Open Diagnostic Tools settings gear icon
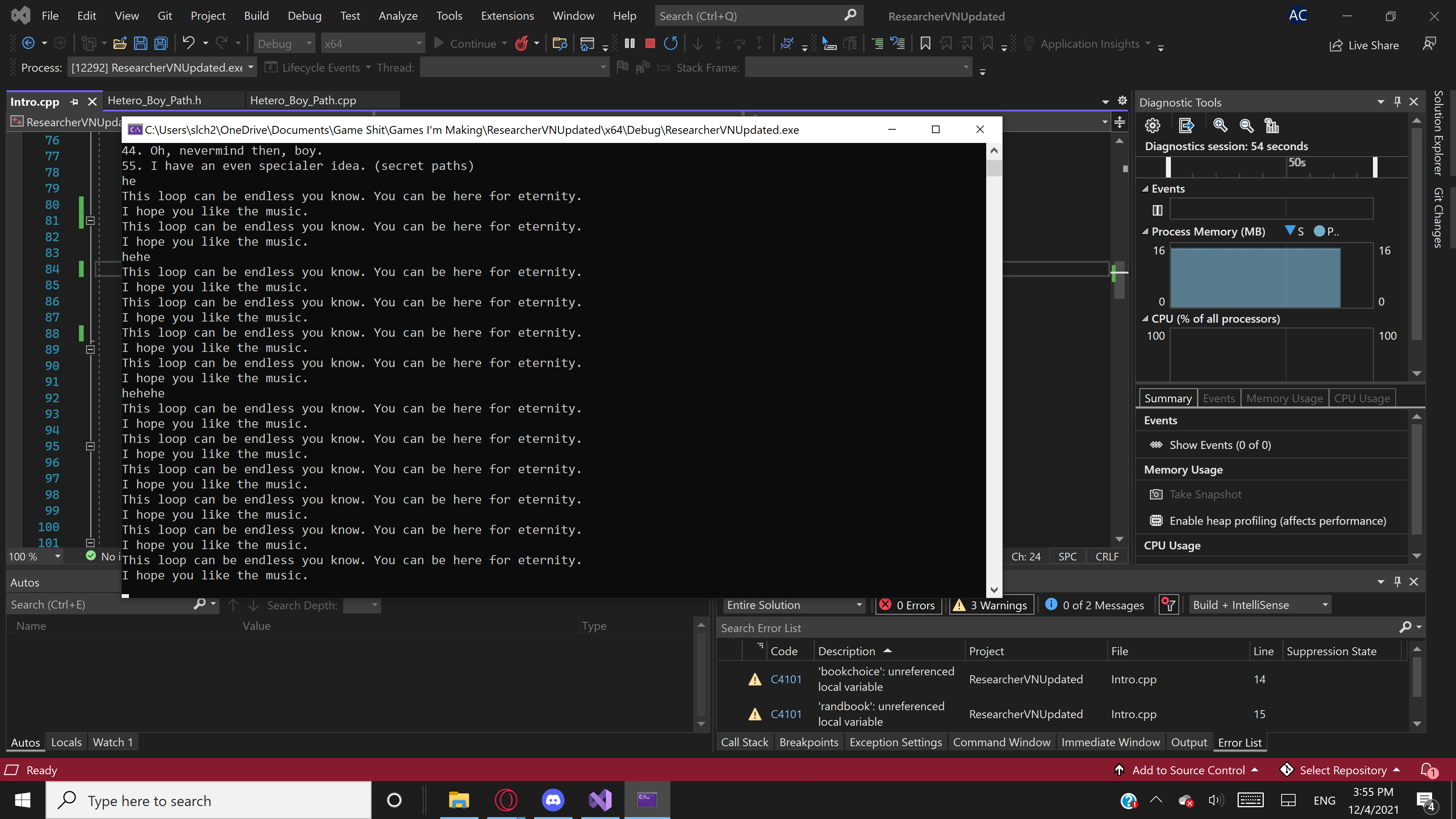 click(1153, 126)
